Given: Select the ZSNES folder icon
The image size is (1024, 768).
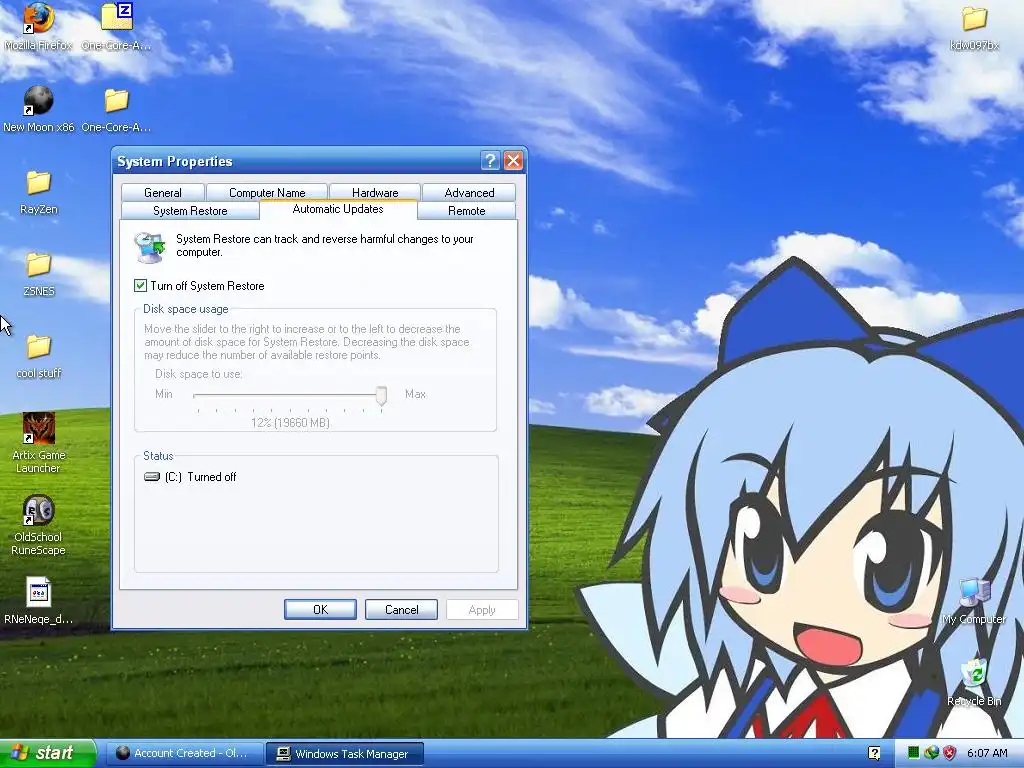Looking at the screenshot, I should click(39, 264).
